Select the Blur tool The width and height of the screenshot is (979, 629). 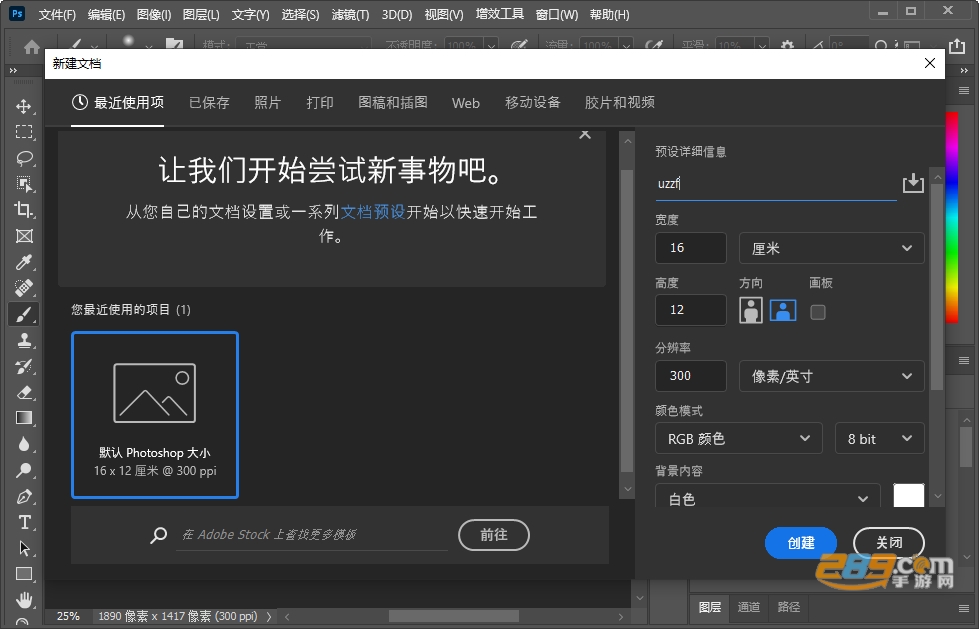[24, 444]
